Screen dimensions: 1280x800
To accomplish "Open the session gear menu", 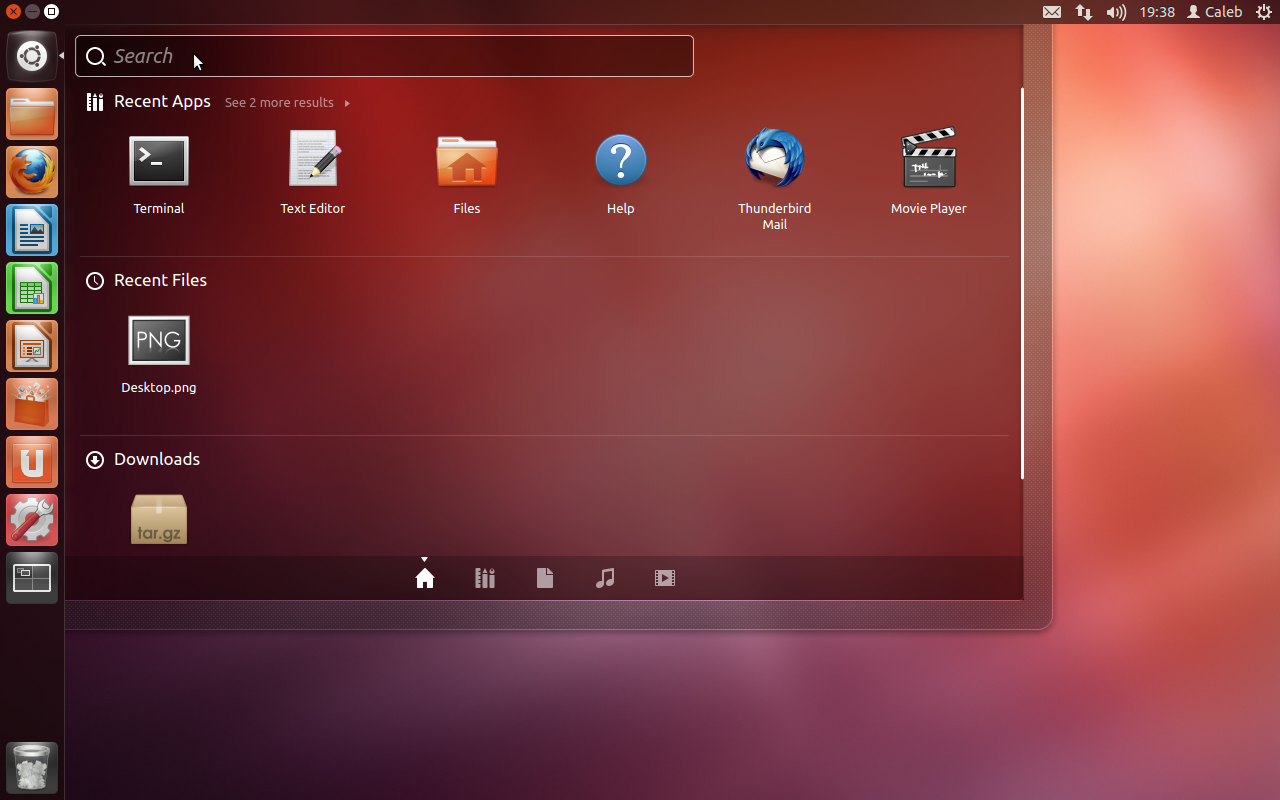I will tap(1264, 12).
